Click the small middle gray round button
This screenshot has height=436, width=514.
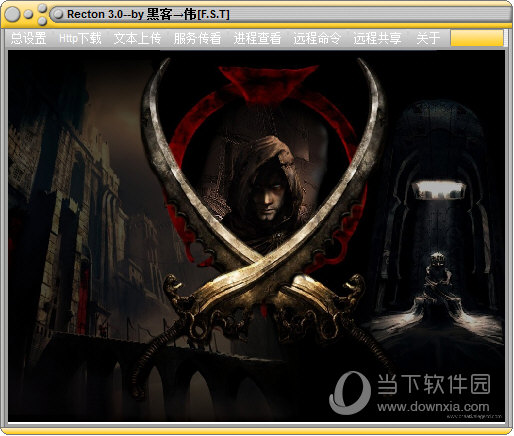(29, 14)
